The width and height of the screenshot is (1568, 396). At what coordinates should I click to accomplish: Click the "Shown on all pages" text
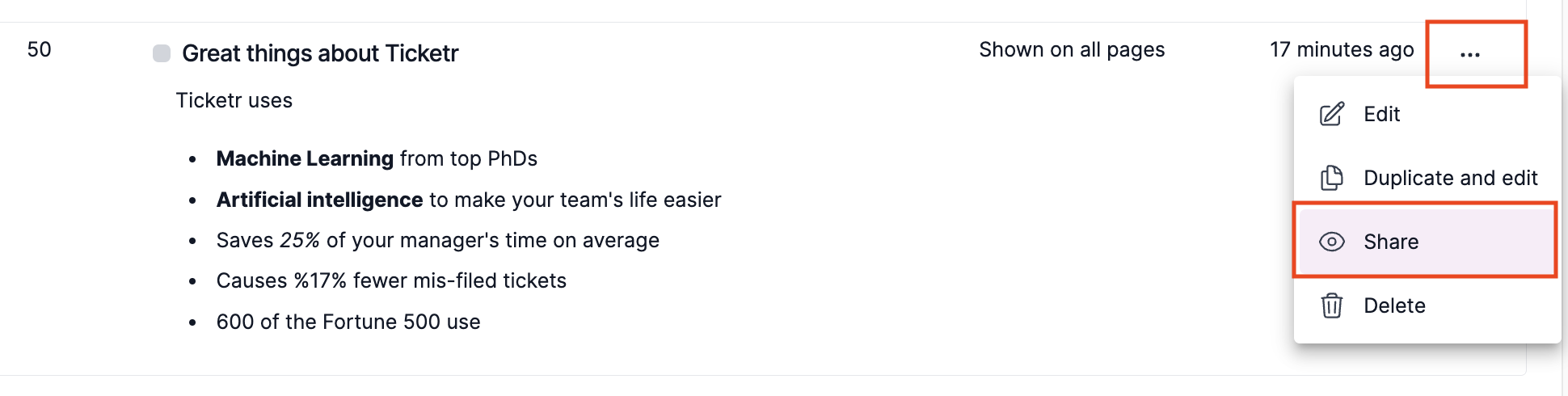tap(1072, 50)
